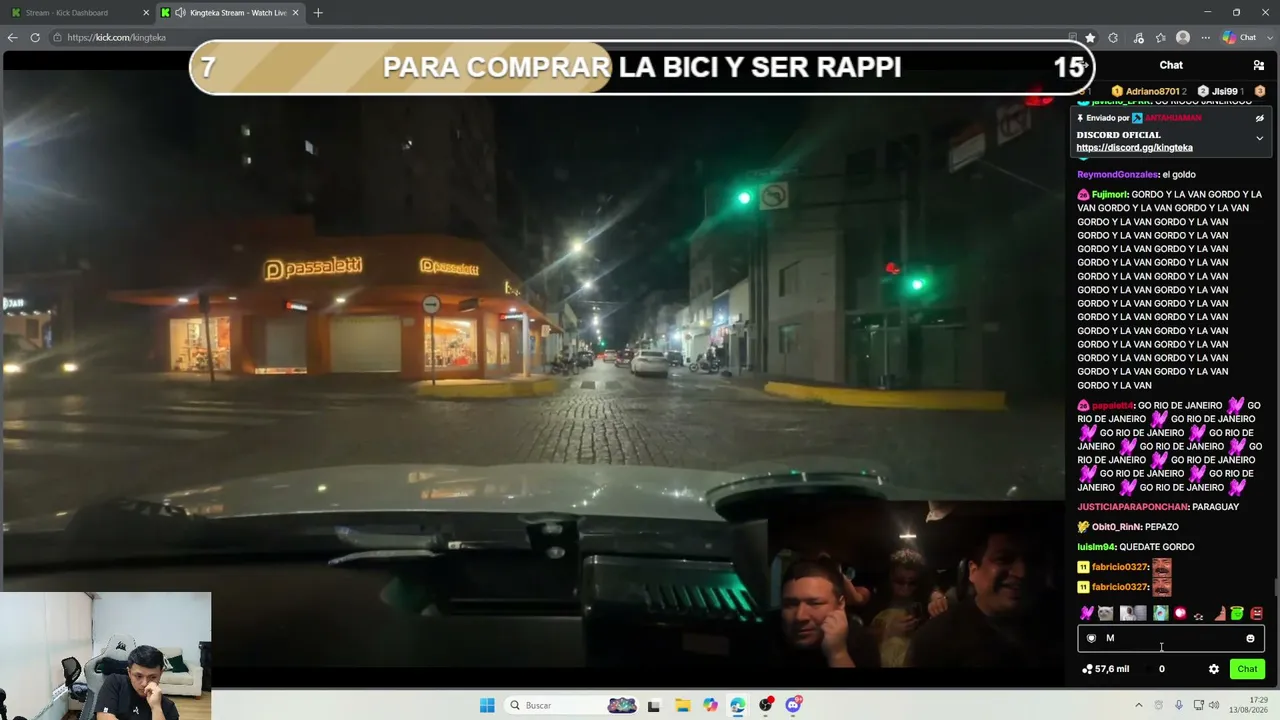Click the chat message input field
This screenshot has width=1280, height=720.
coord(1170,638)
